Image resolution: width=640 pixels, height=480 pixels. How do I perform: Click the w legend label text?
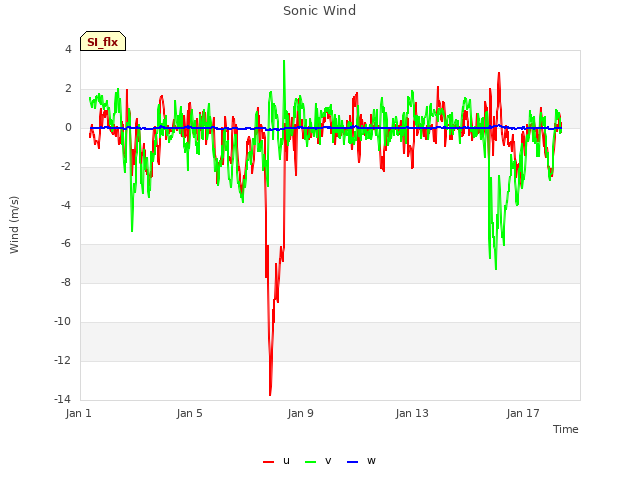[x=371, y=461]
